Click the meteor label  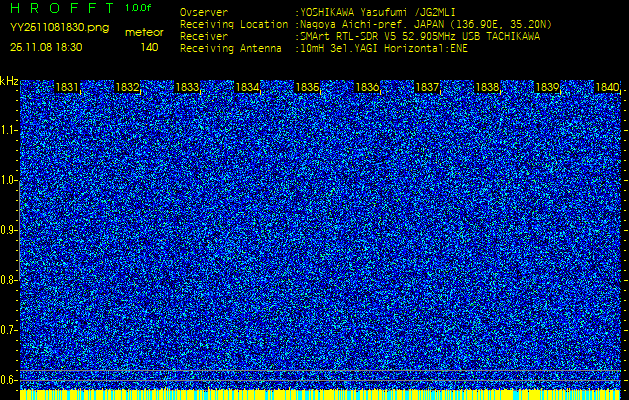pos(144,32)
